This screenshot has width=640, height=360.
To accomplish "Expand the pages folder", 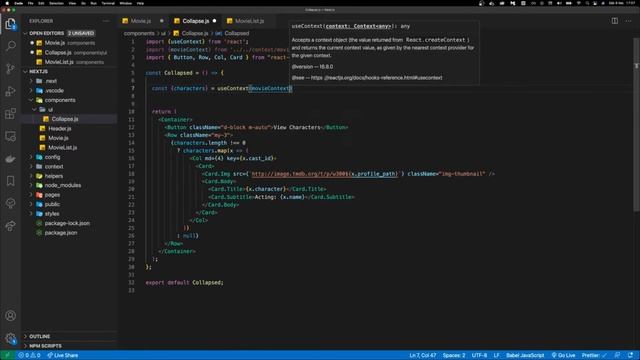I will click(52, 195).
